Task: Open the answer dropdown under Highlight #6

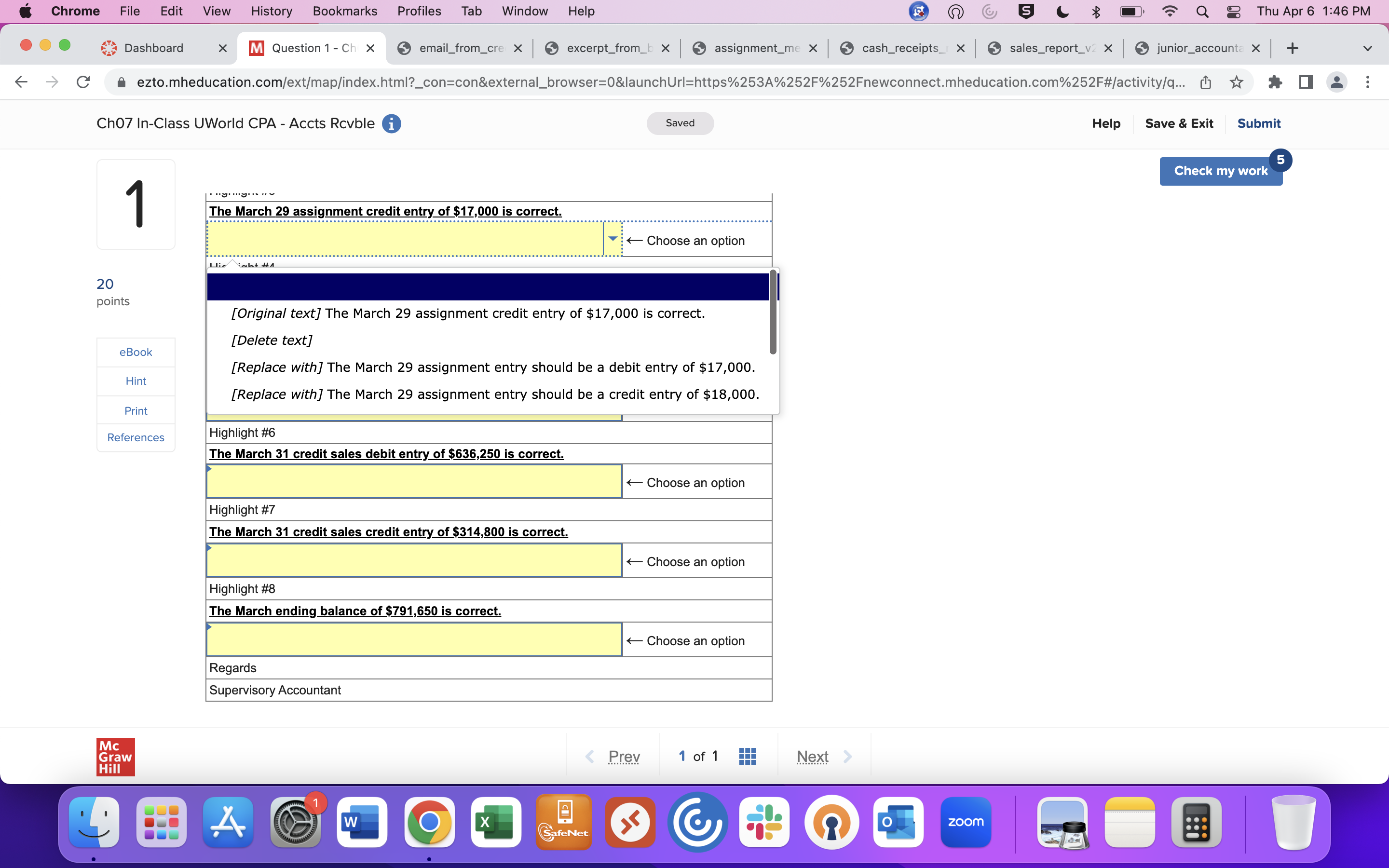Action: [x=413, y=481]
